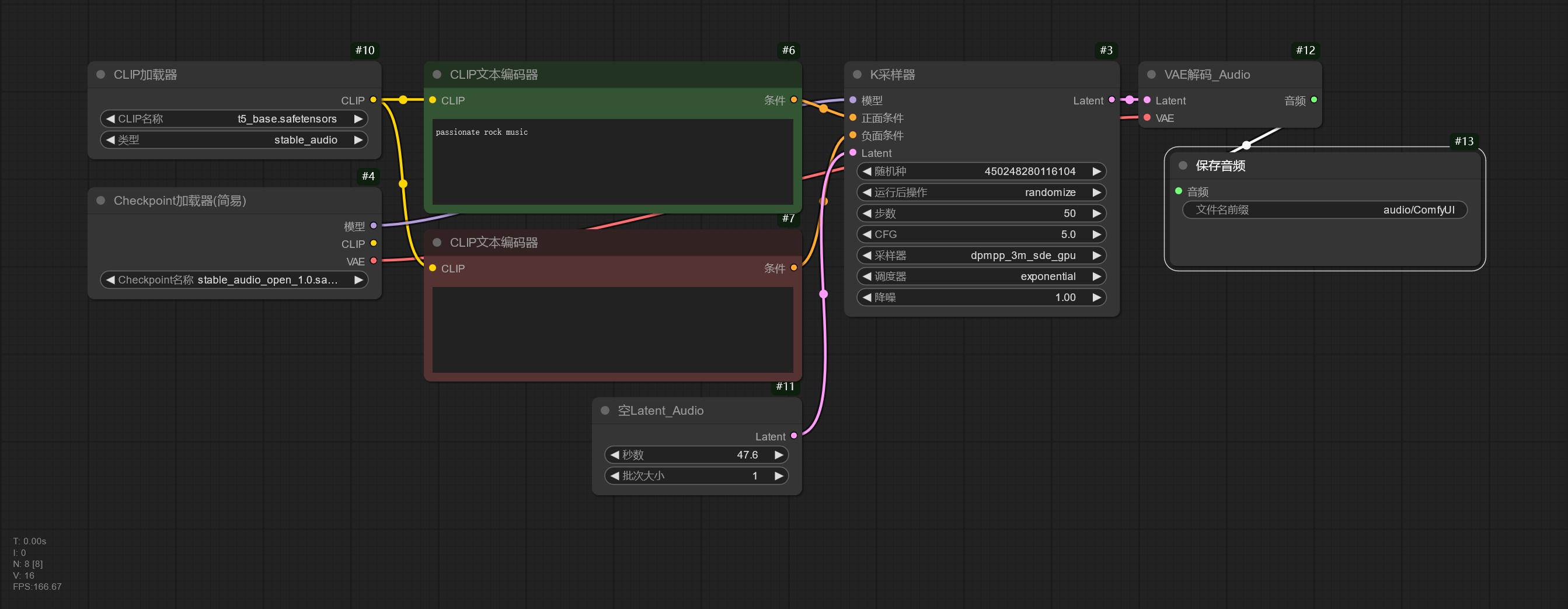Click the 正面条件 input port on K采样器
The image size is (1568, 609).
pyautogui.click(x=852, y=117)
